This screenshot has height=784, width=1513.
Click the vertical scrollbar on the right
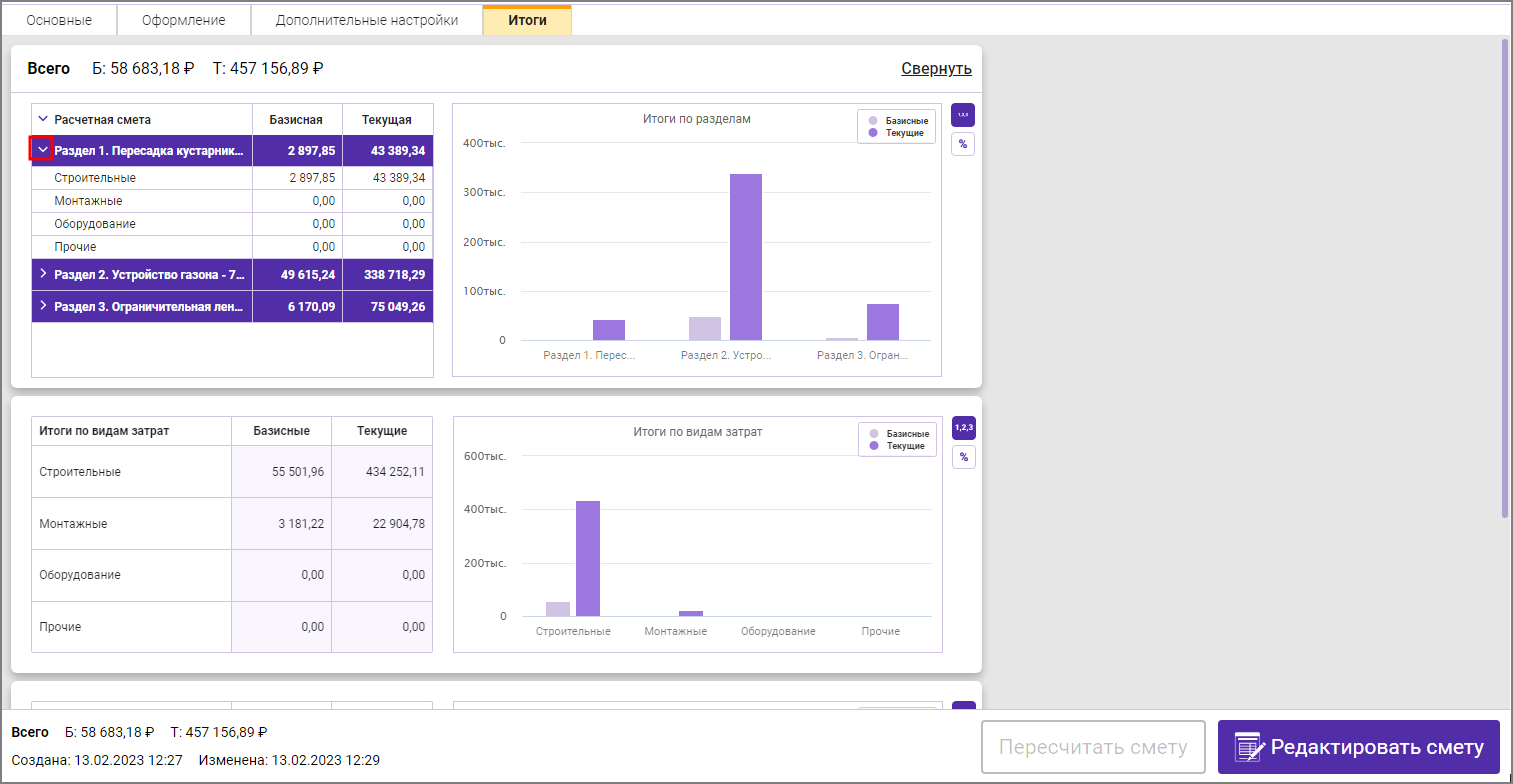point(1505,280)
